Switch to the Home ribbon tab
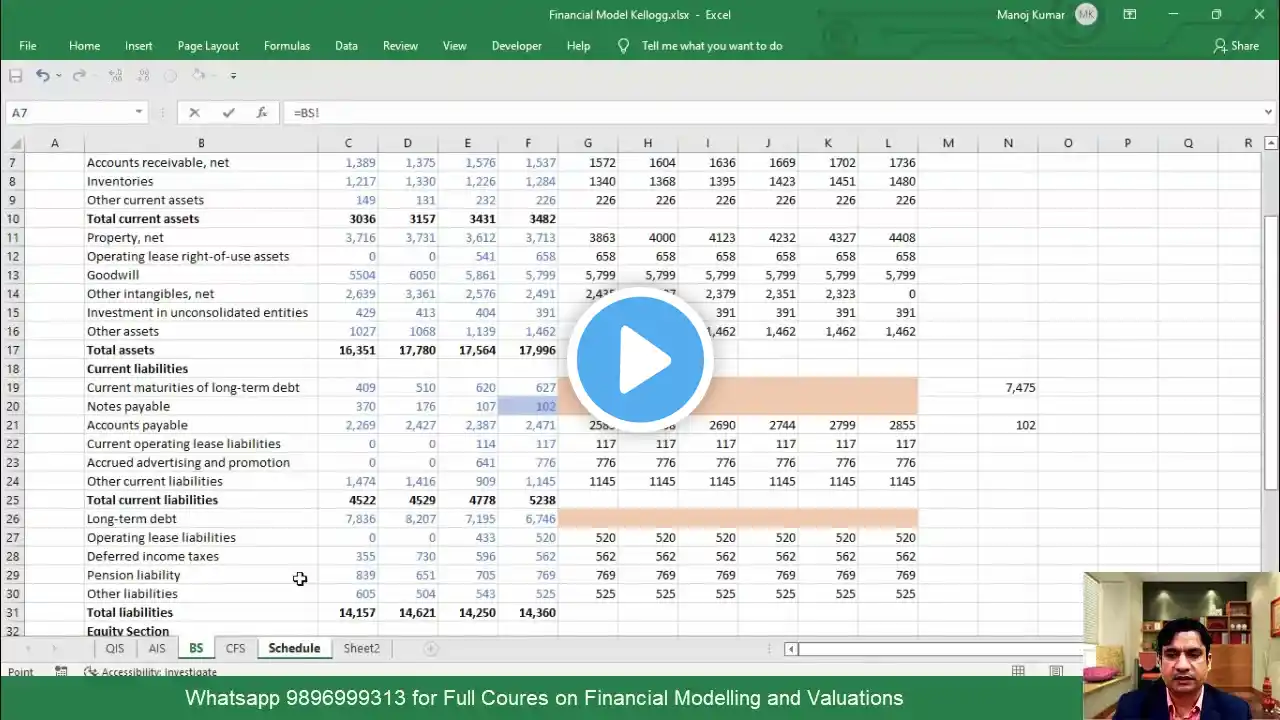 (84, 46)
